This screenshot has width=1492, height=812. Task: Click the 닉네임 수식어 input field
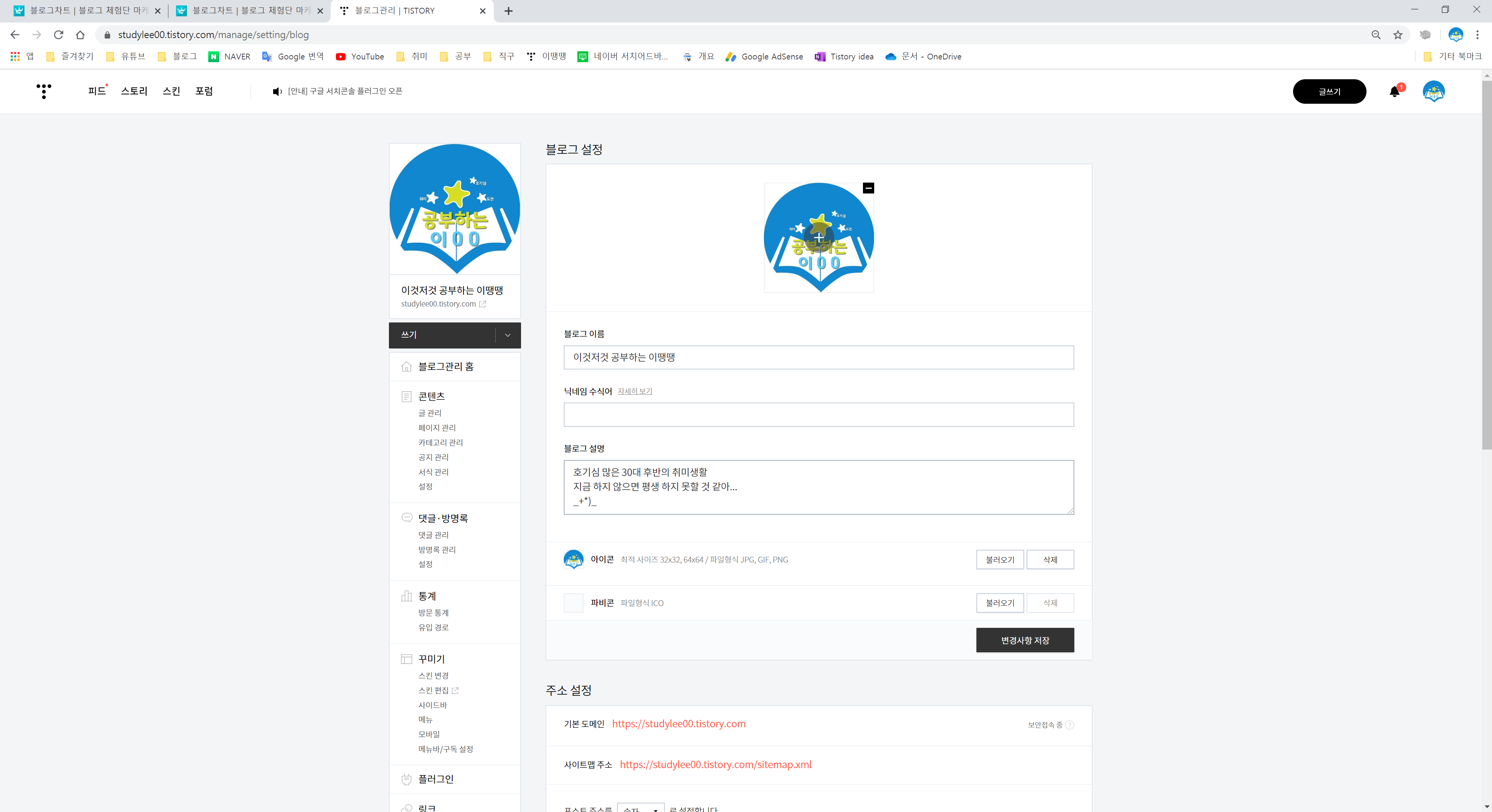coord(818,415)
